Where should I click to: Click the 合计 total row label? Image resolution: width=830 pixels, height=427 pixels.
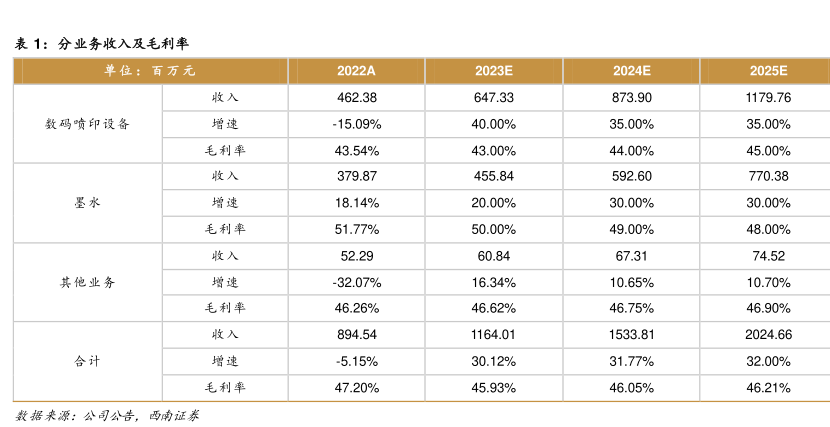pos(88,360)
